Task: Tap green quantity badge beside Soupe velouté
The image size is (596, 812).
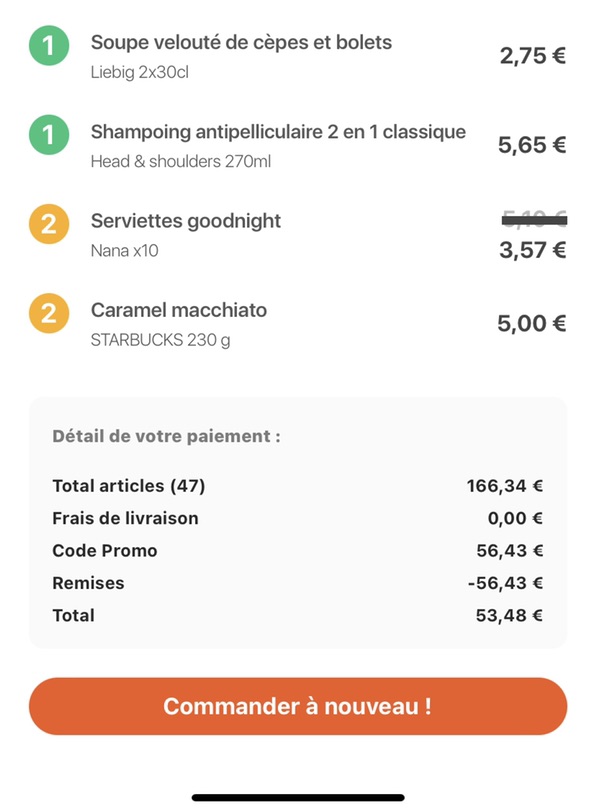Action: click(x=49, y=46)
